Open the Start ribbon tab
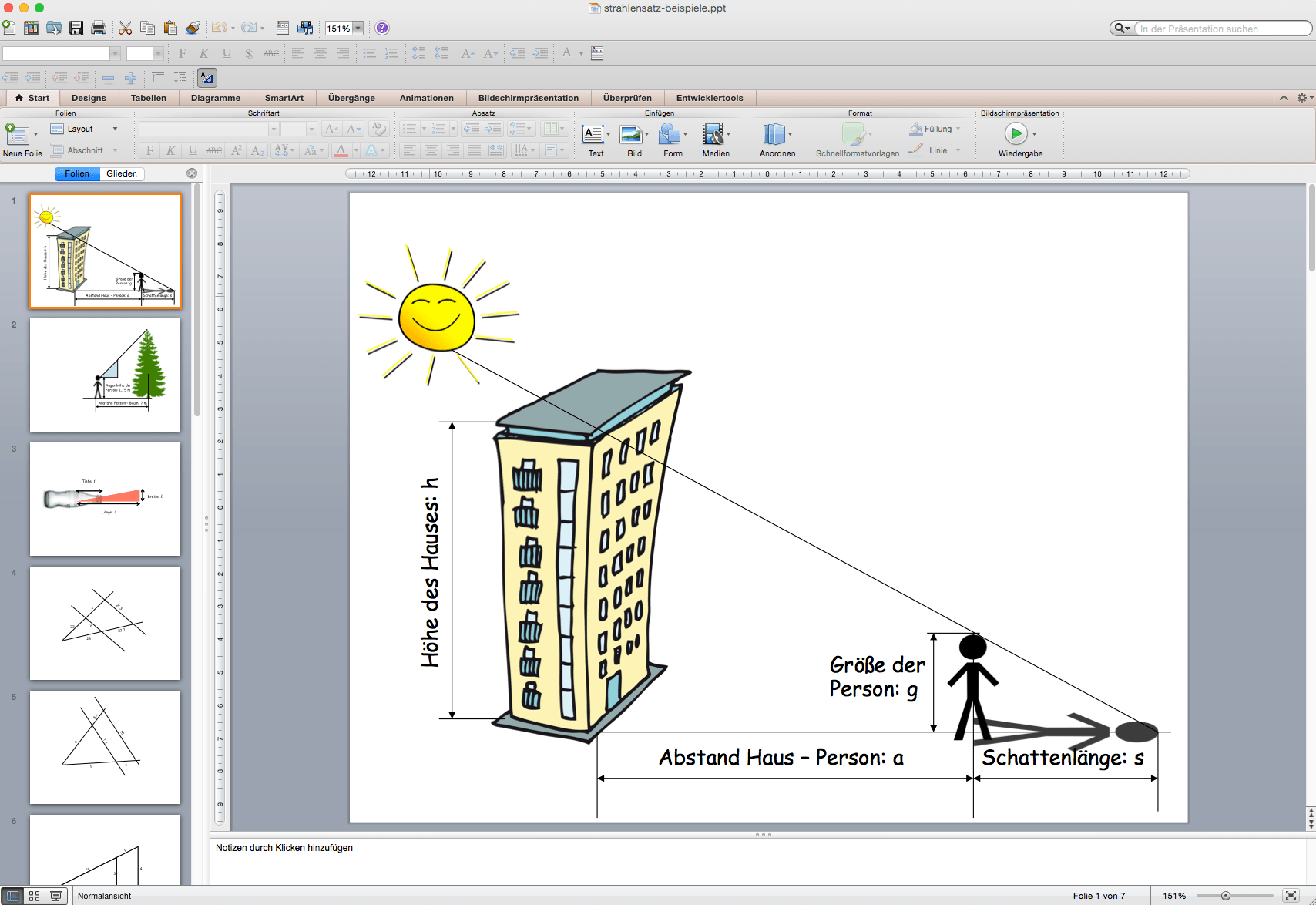1316x905 pixels. coord(32,98)
